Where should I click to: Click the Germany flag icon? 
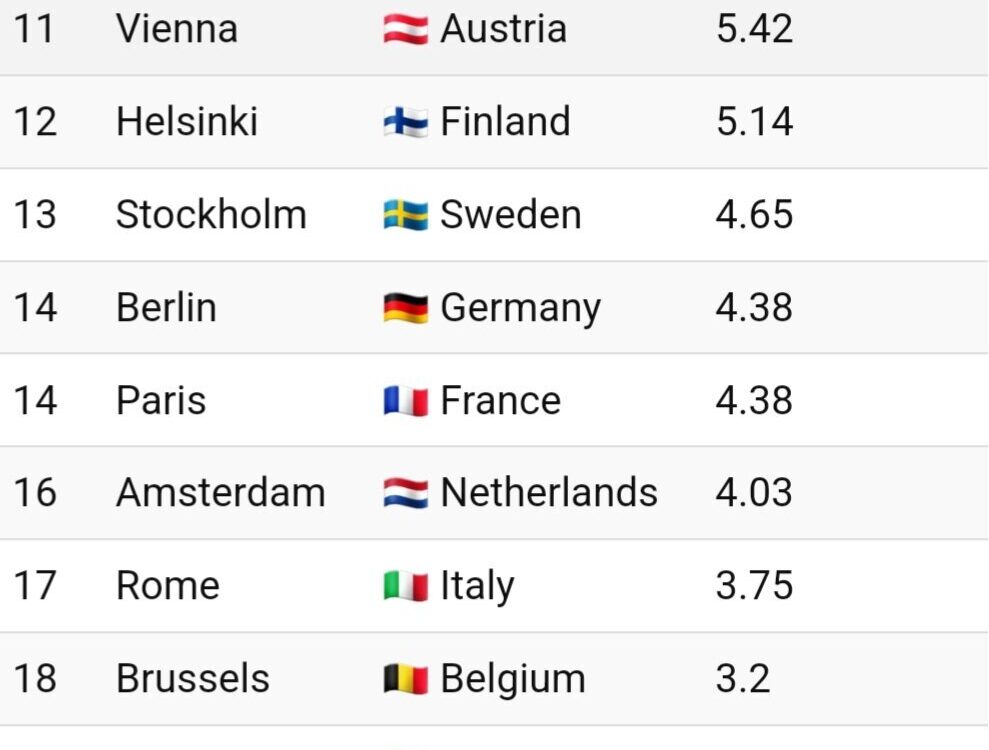pos(406,308)
